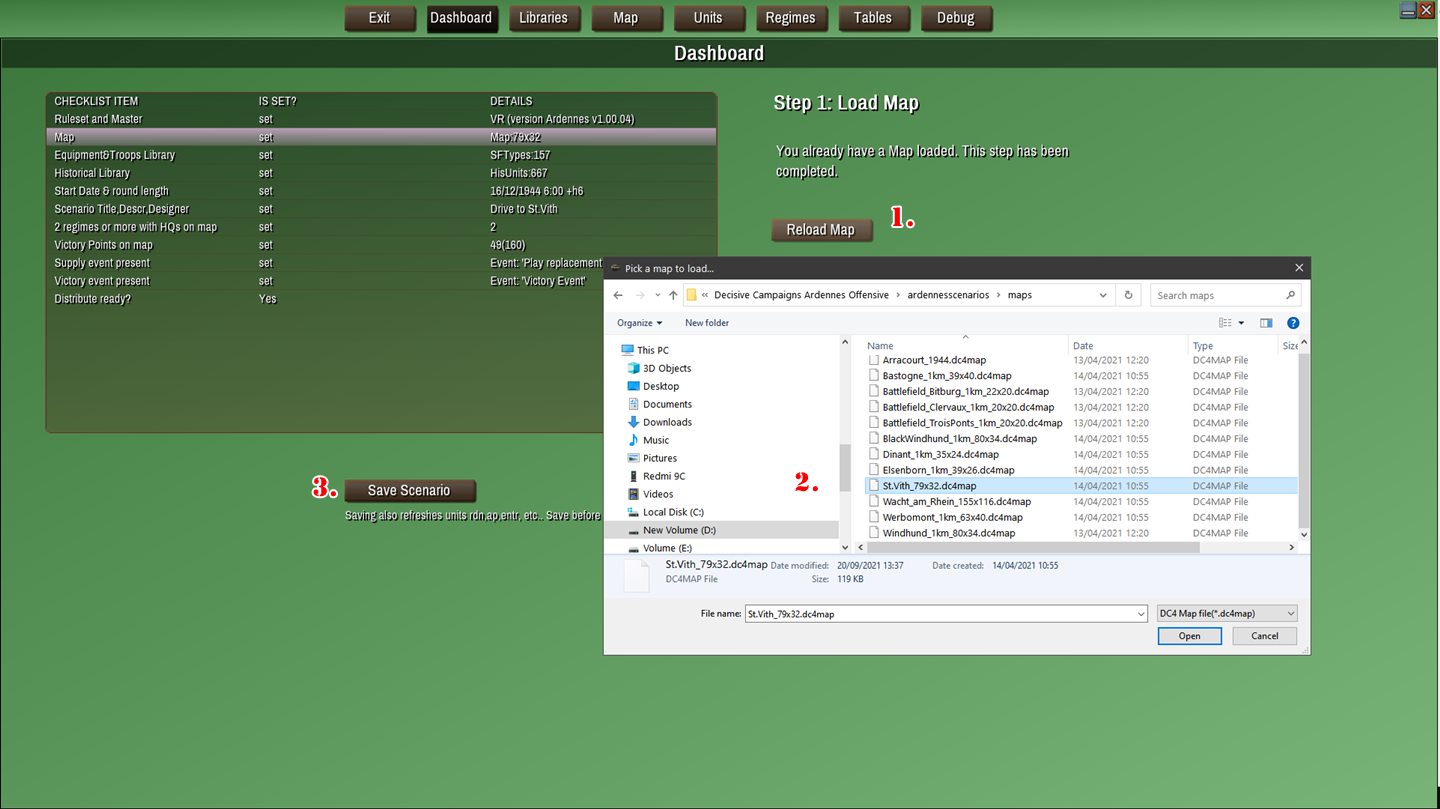Viewport: 1440px width, 809px height.
Task: Open Local Disk (C:)
Action: (x=673, y=512)
